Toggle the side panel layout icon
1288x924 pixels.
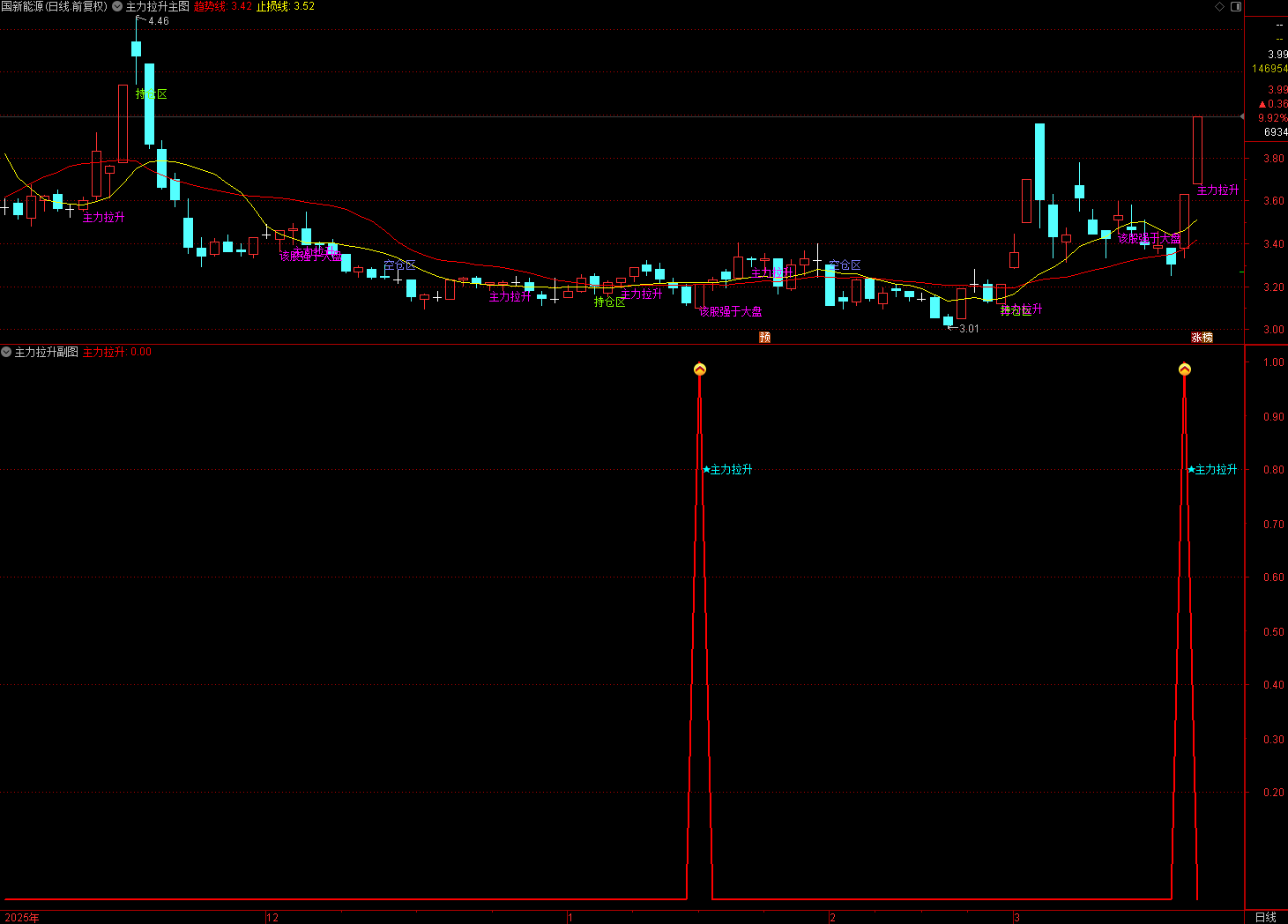1235,6
